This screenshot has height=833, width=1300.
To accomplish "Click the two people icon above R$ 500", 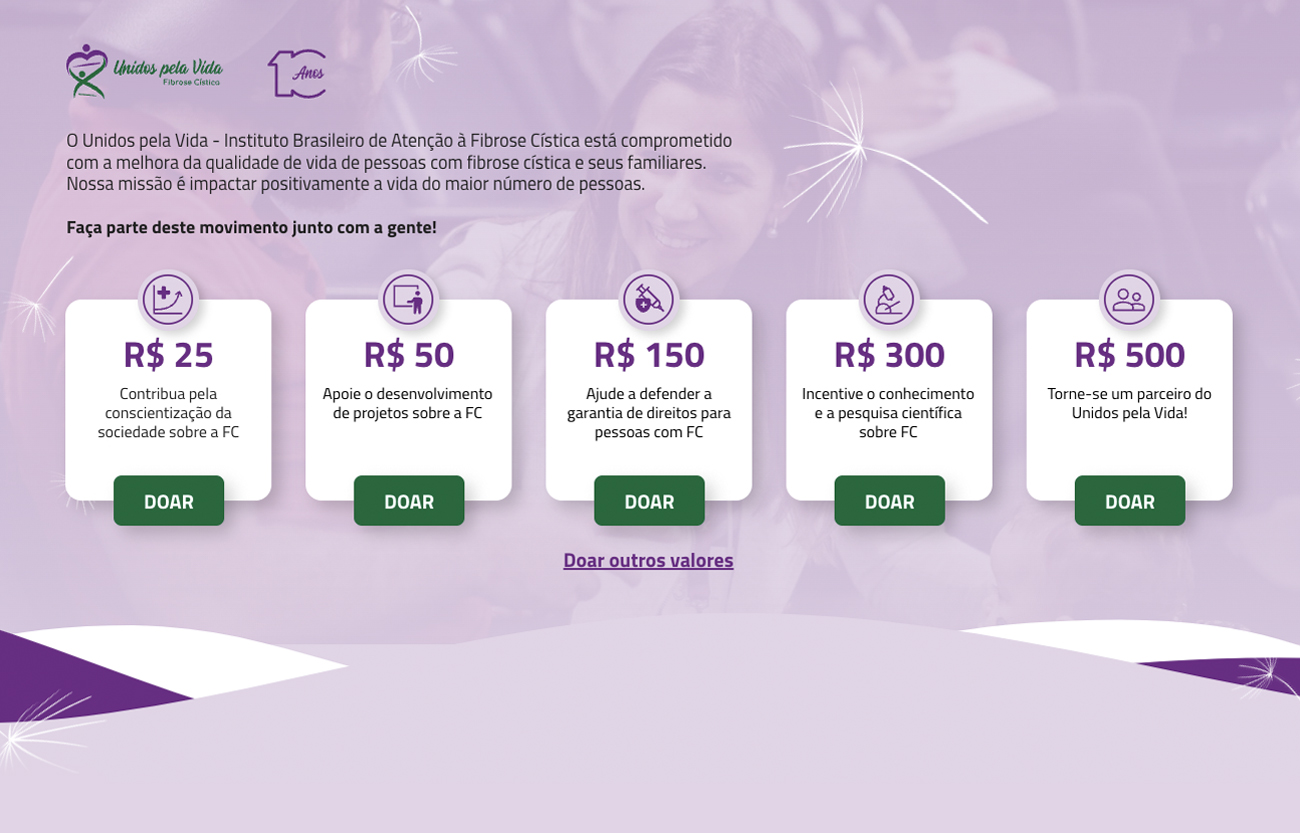I will tap(1129, 299).
